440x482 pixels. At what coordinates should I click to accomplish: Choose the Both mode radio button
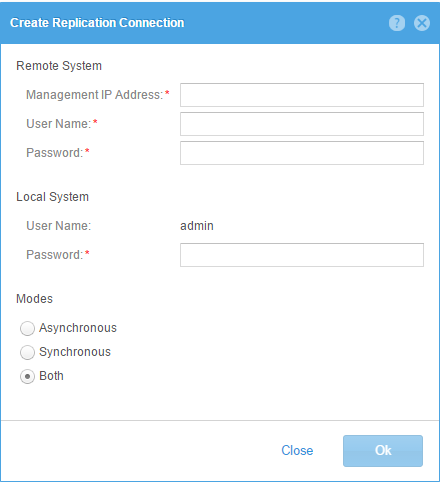pos(27,376)
